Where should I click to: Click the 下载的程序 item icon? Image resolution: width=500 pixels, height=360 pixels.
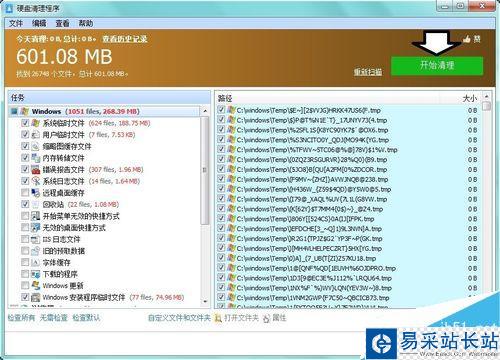pos(36,274)
